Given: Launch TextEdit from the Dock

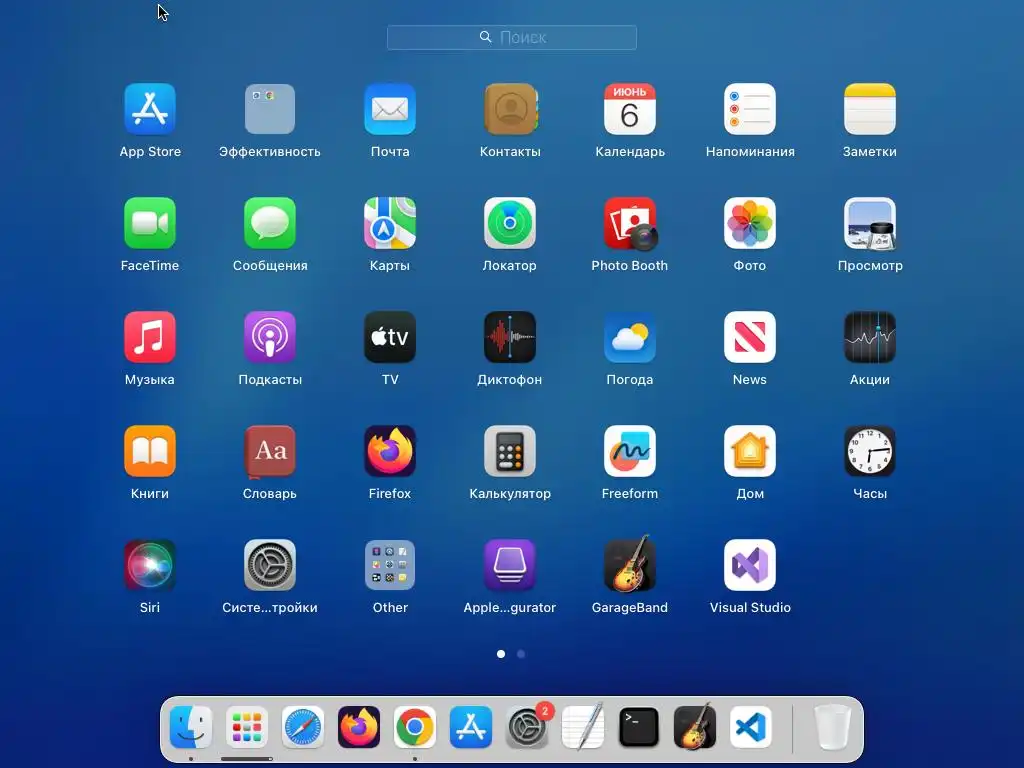Looking at the screenshot, I should click(x=583, y=727).
